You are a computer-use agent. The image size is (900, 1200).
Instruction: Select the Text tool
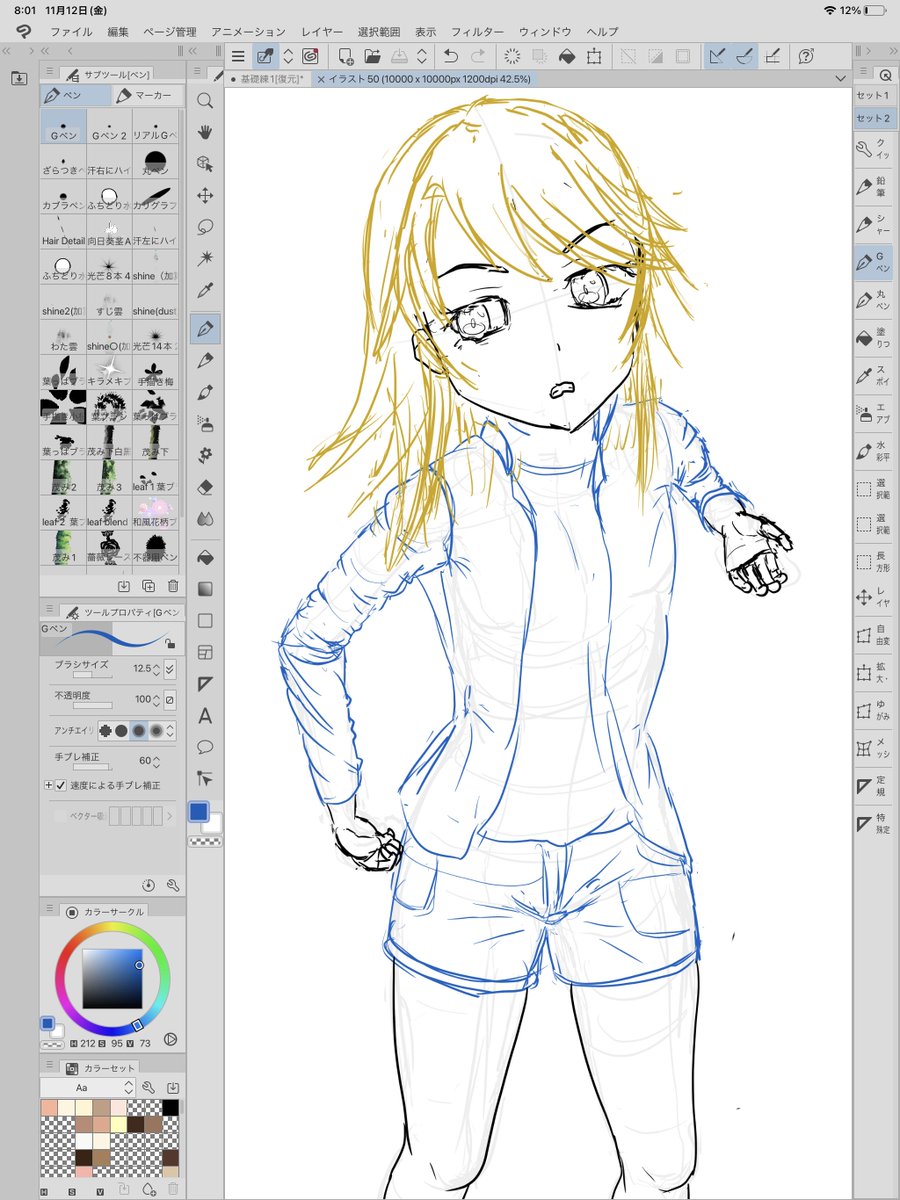point(205,716)
